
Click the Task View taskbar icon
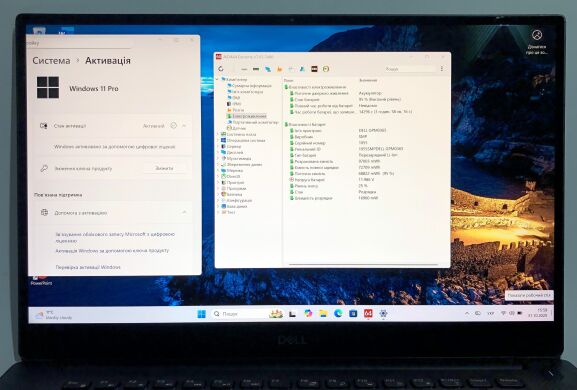(x=293, y=314)
